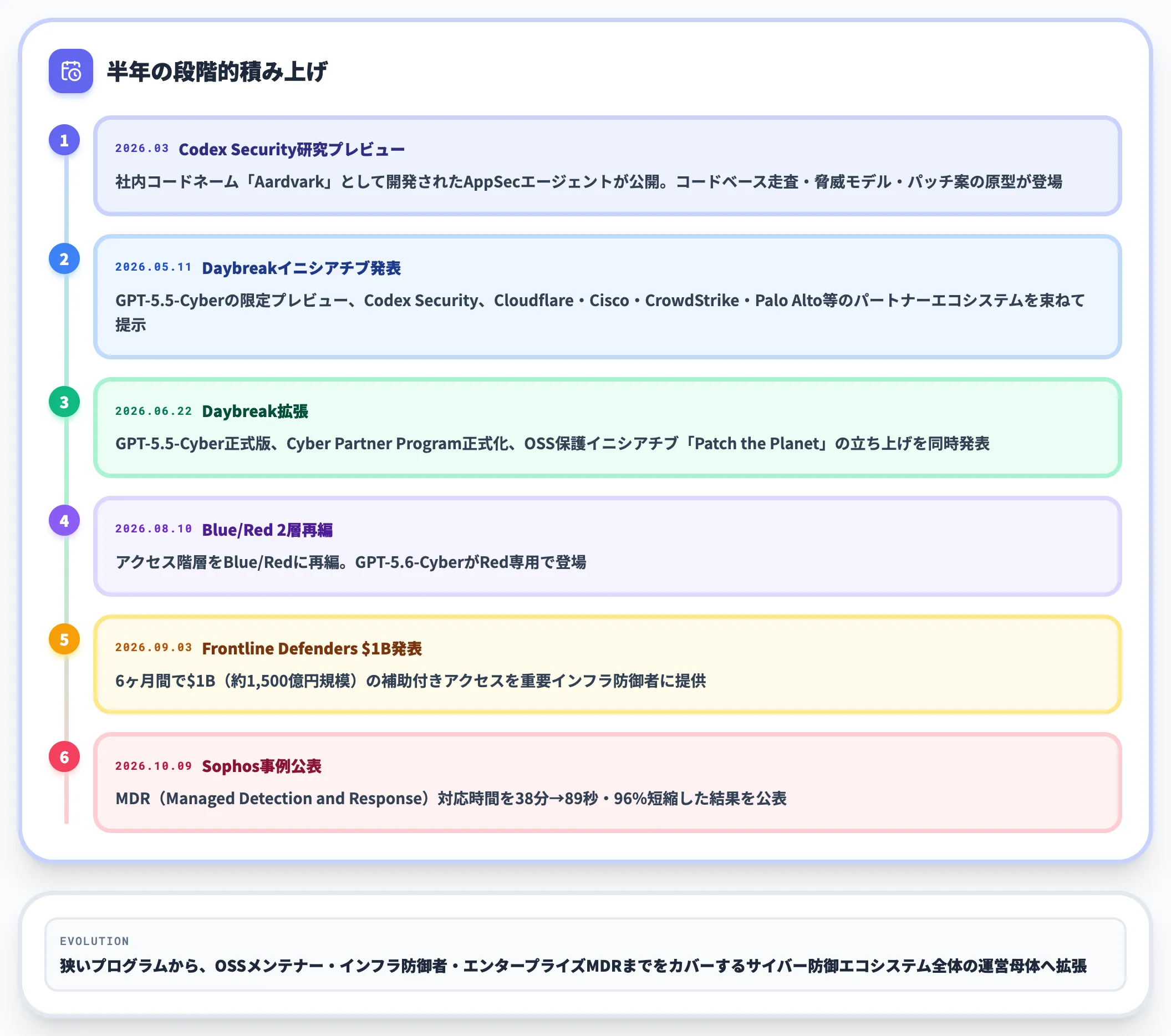This screenshot has height=1036, width=1171.
Task: Click date label 2026.09.03
Action: tap(154, 648)
